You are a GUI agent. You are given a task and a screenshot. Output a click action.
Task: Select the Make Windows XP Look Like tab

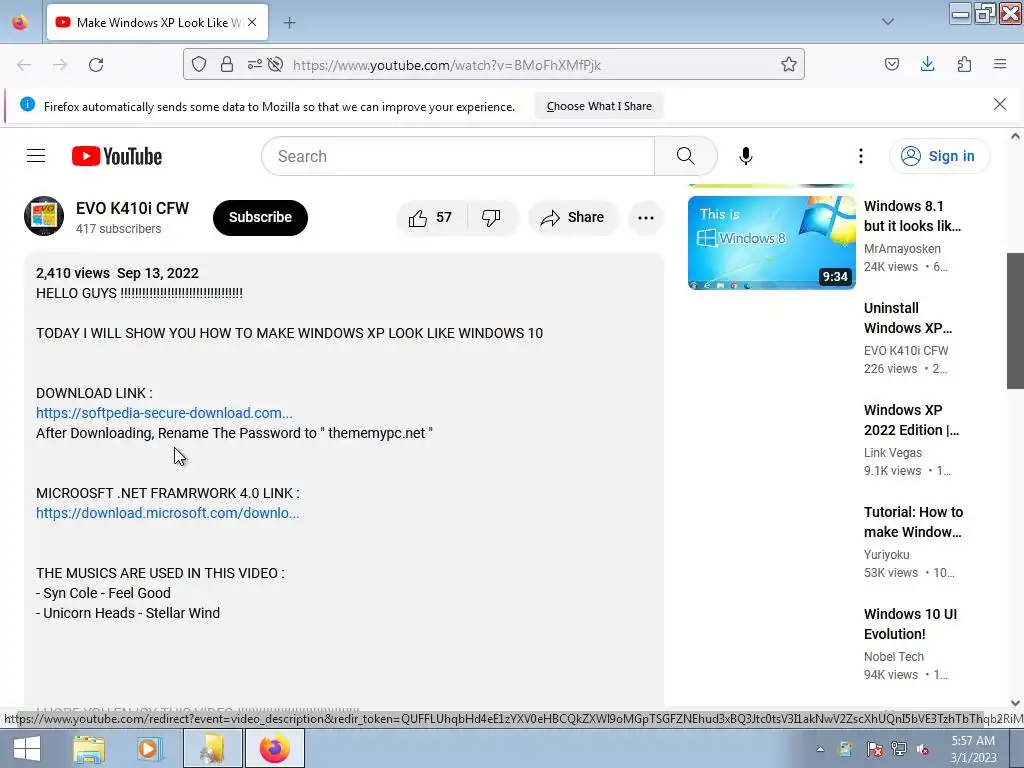tap(157, 22)
